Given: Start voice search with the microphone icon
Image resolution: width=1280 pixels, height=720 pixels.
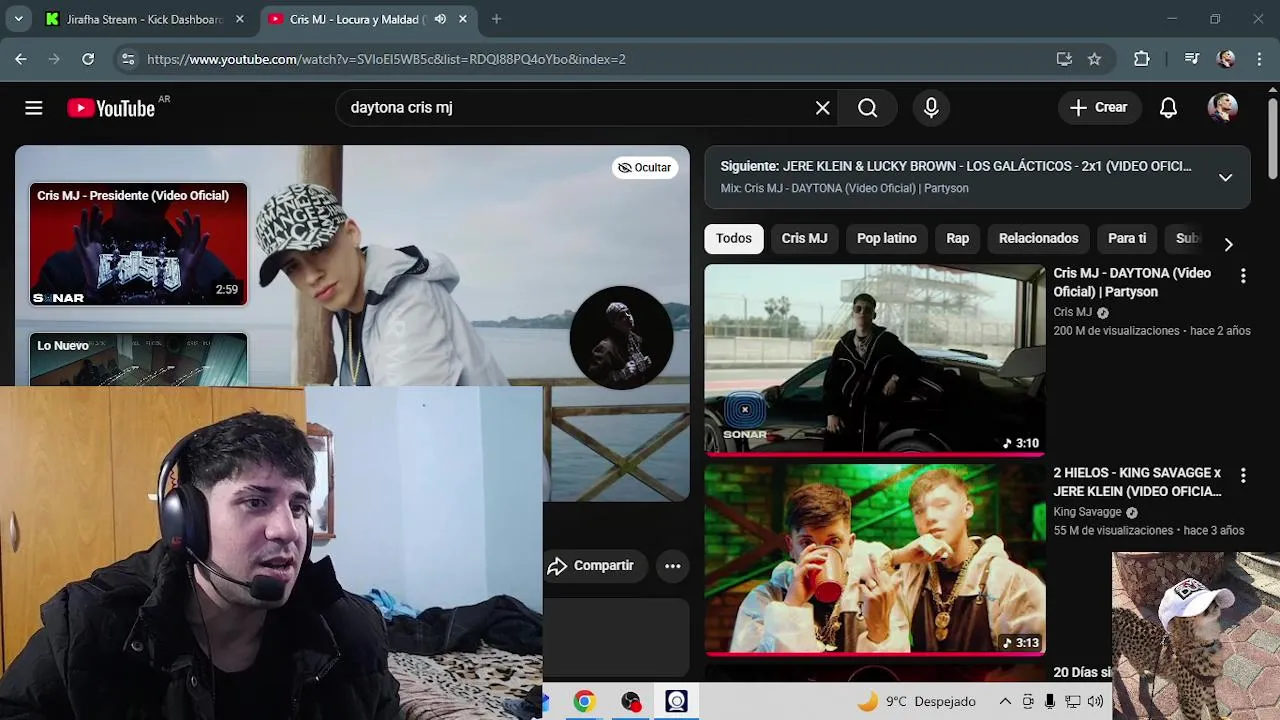Looking at the screenshot, I should (931, 108).
